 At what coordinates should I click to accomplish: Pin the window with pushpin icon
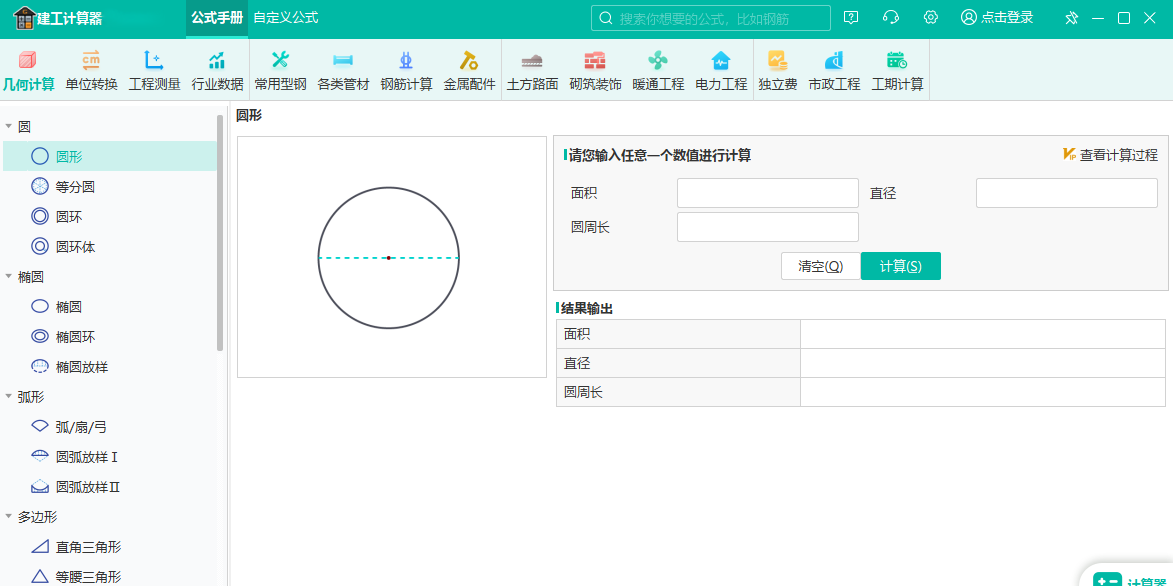click(1071, 18)
